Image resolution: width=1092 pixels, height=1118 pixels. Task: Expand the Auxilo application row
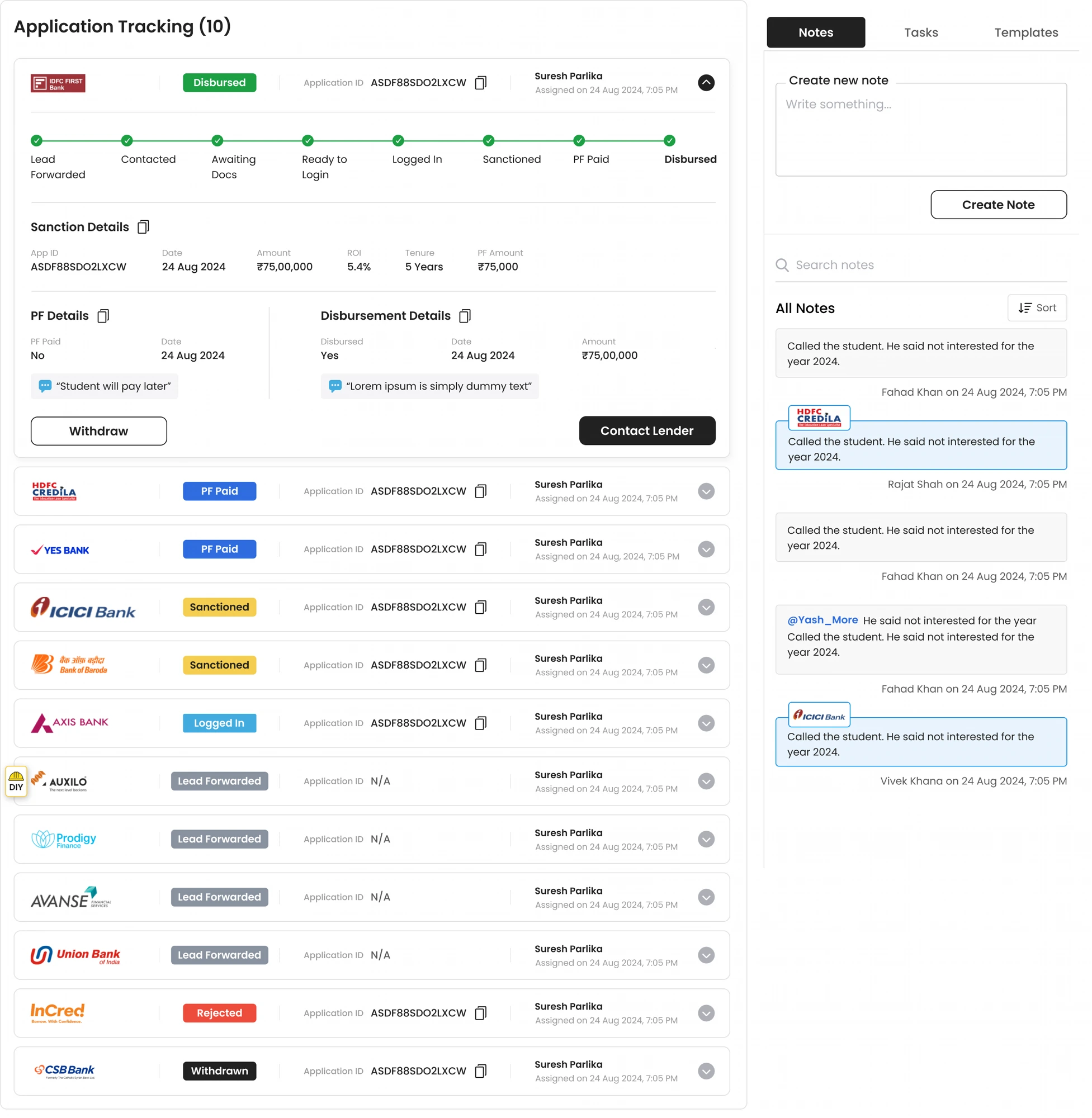coord(706,781)
